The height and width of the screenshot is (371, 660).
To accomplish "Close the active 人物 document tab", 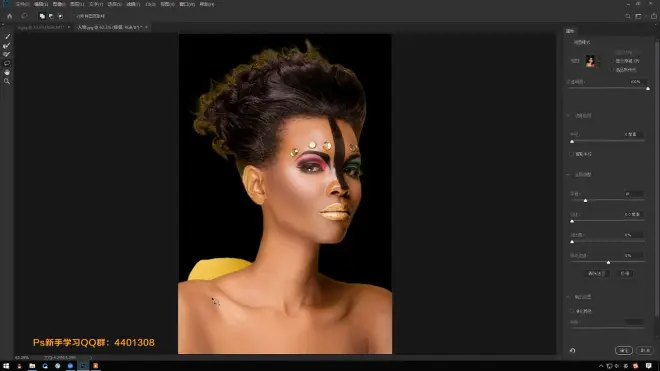I will [x=146, y=27].
